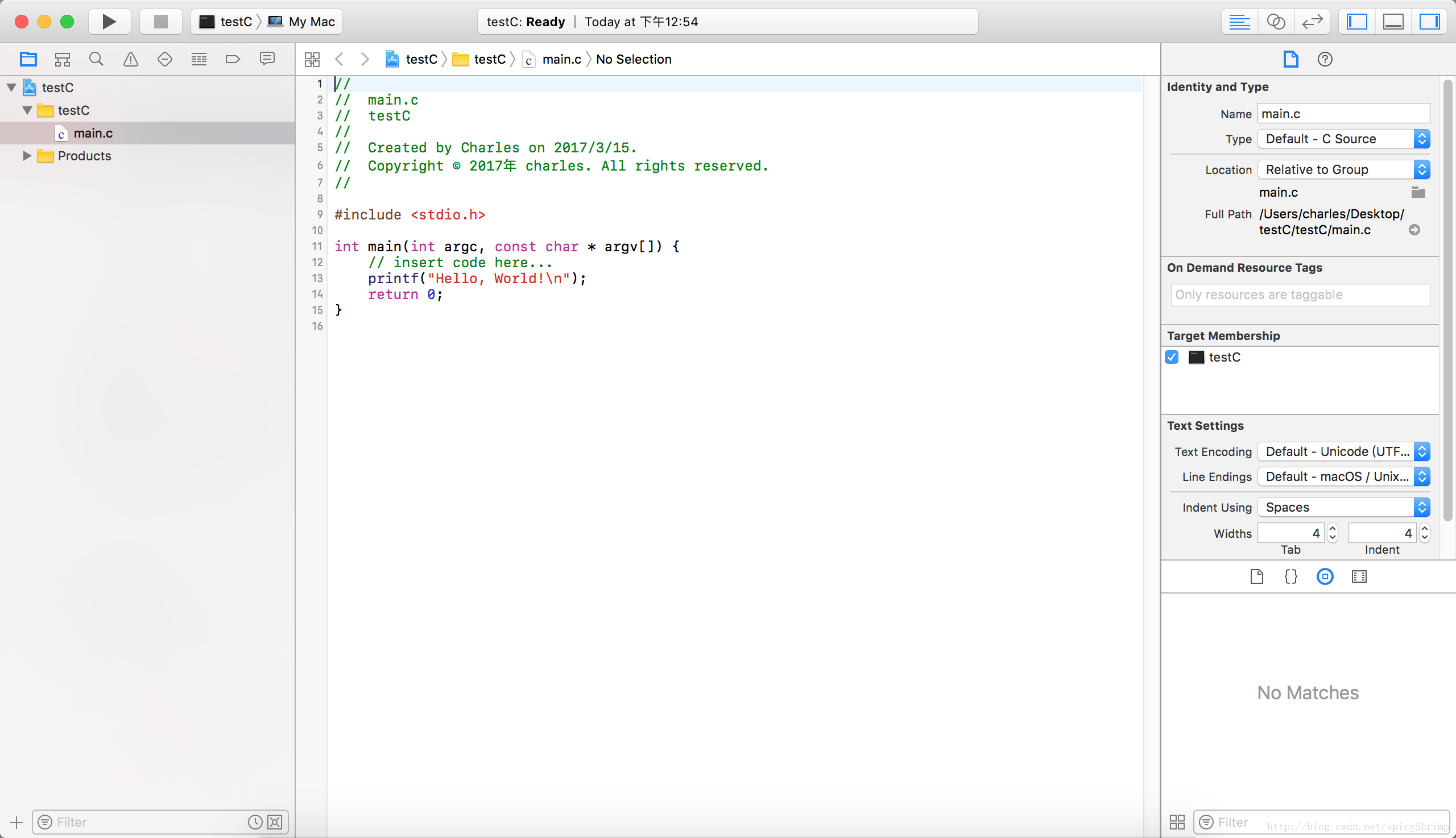This screenshot has width=1456, height=838.
Task: Open the Indent Using Spaces dropdown
Action: [1343, 507]
